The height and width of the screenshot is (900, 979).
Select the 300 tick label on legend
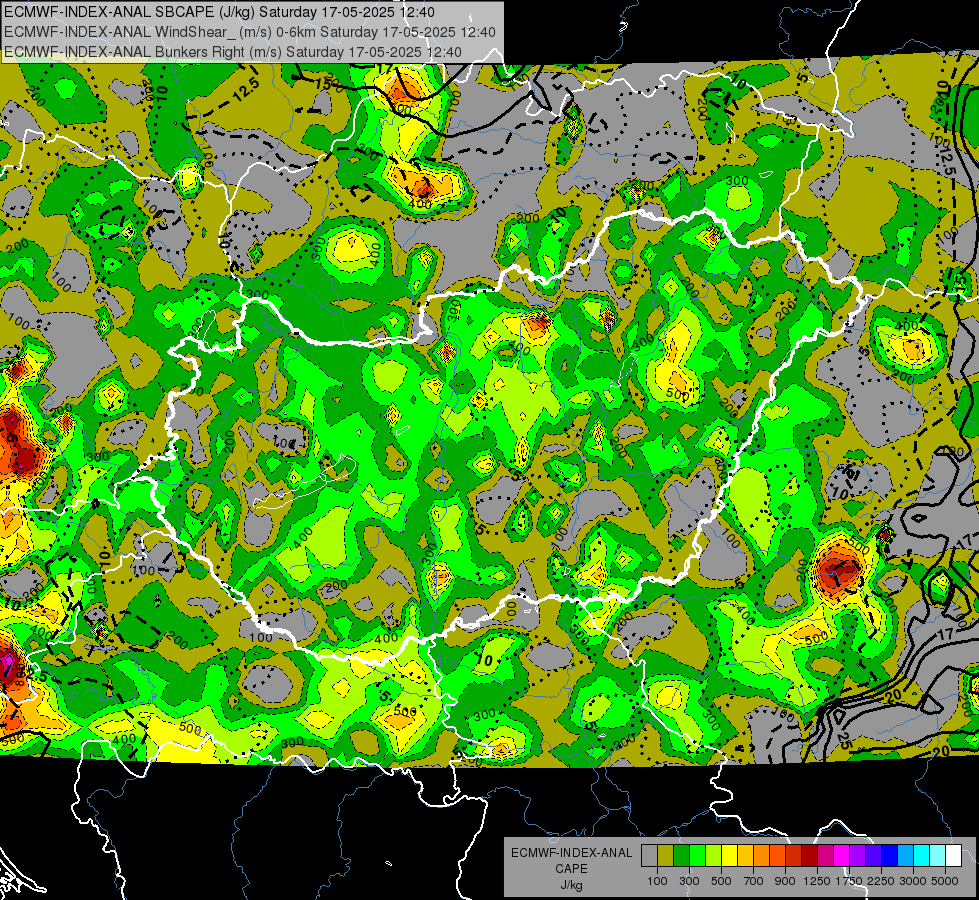coord(689,881)
